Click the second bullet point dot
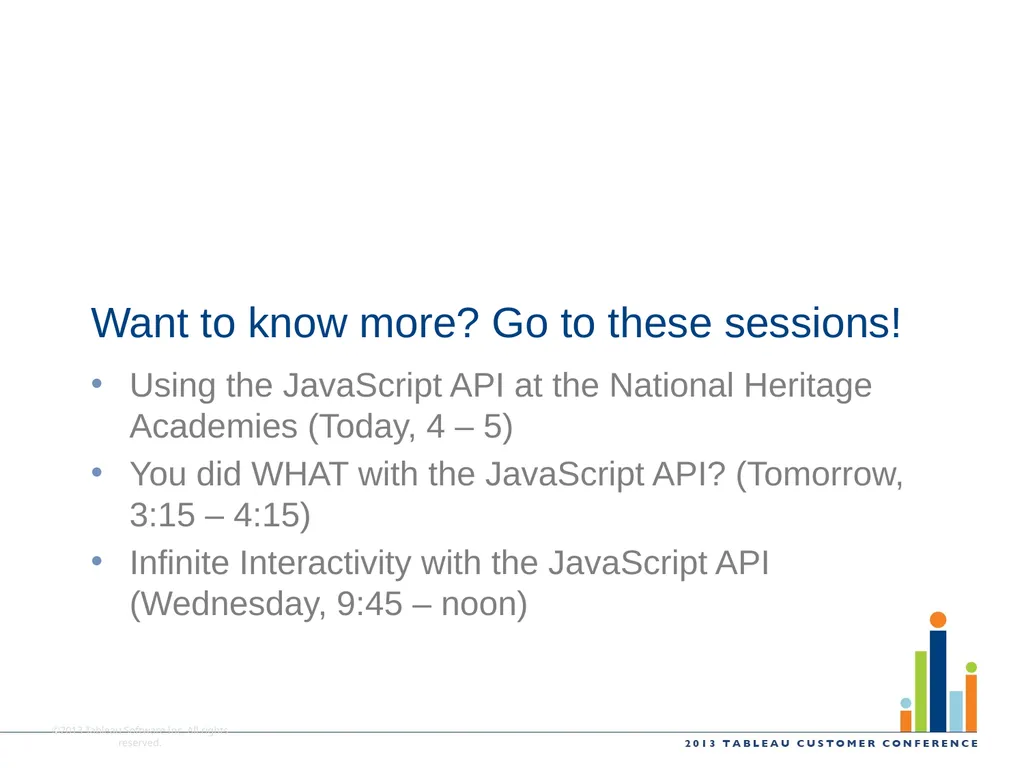1024x768 pixels. coord(97,472)
